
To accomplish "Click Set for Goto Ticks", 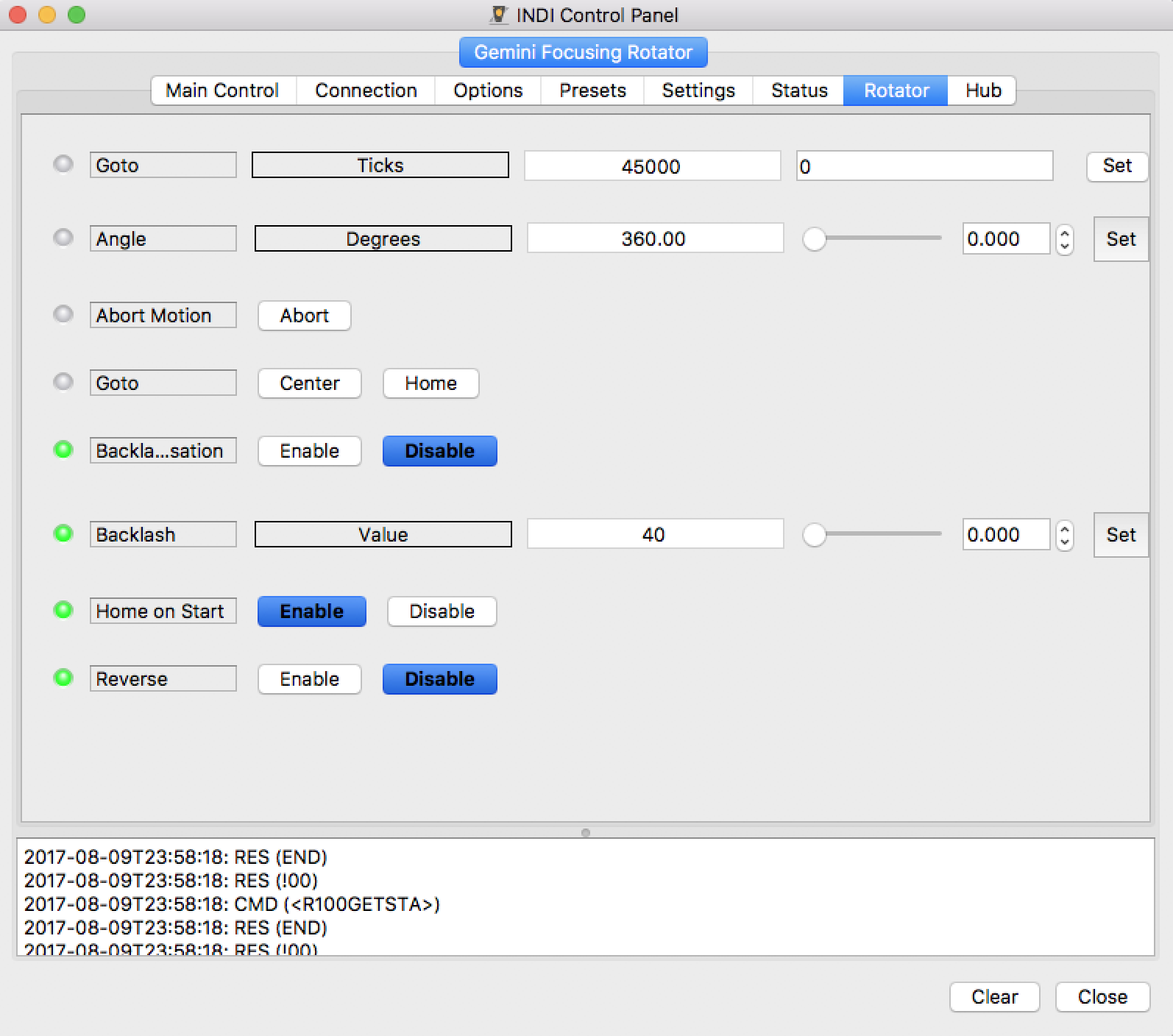I will [1117, 166].
